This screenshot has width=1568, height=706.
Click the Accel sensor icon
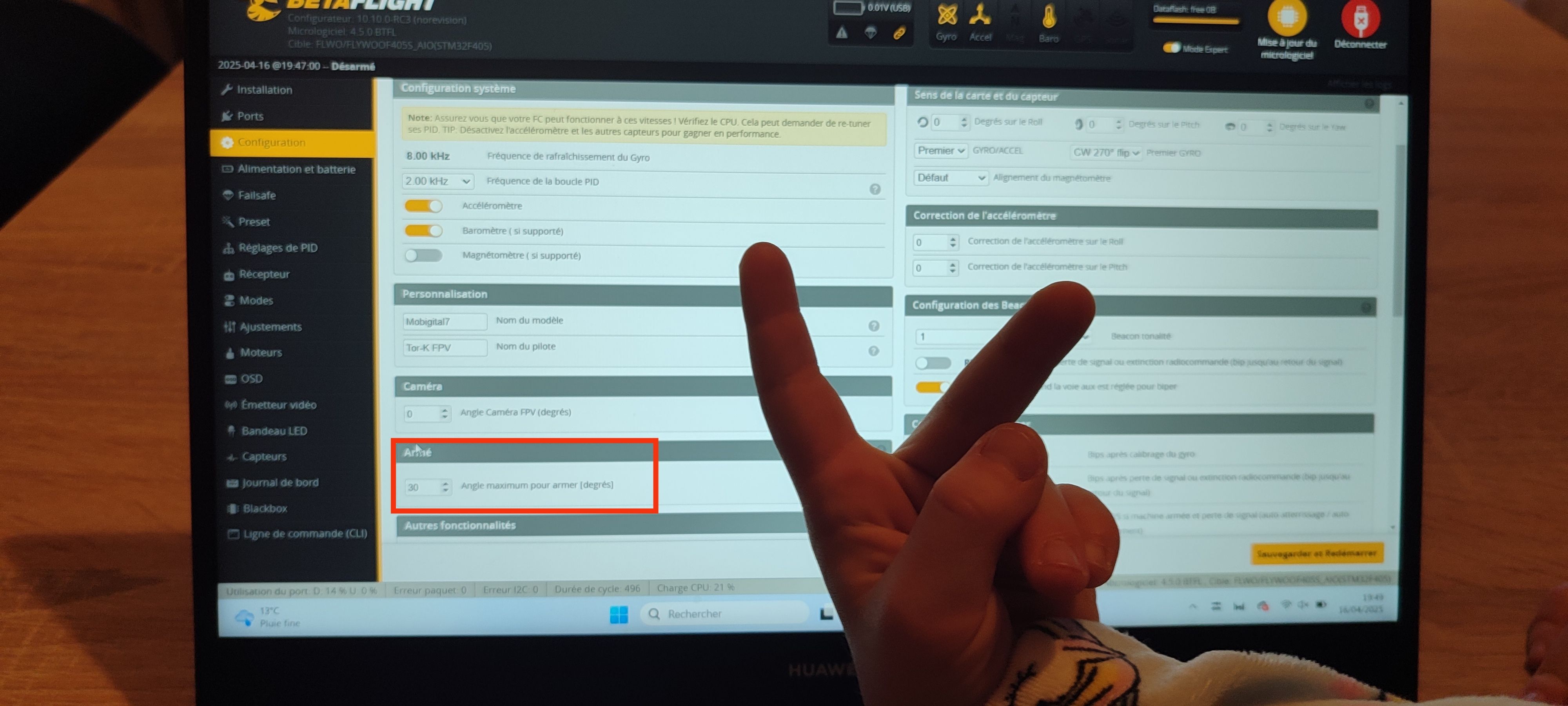tap(980, 15)
